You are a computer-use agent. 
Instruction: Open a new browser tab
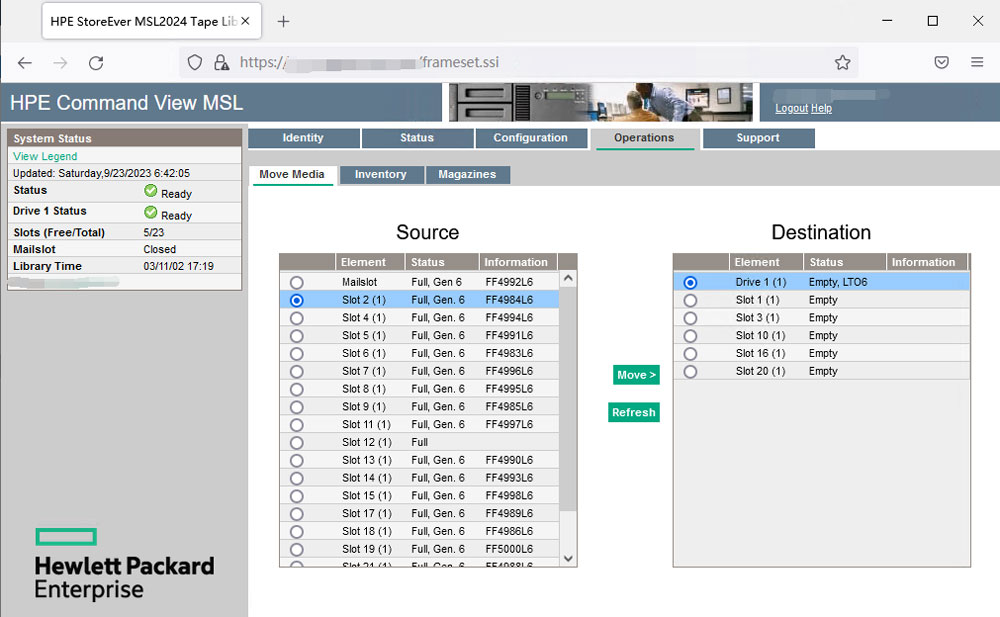283,22
